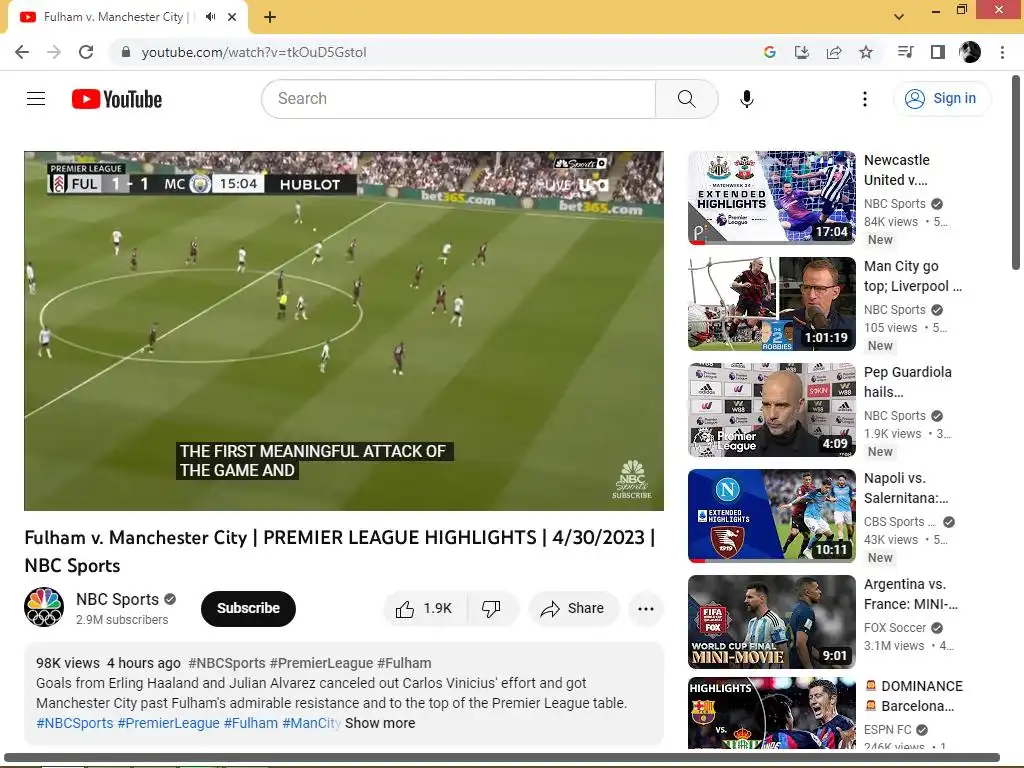The image size is (1024, 768).
Task: Open Man City go top thumbnail
Action: [772, 304]
